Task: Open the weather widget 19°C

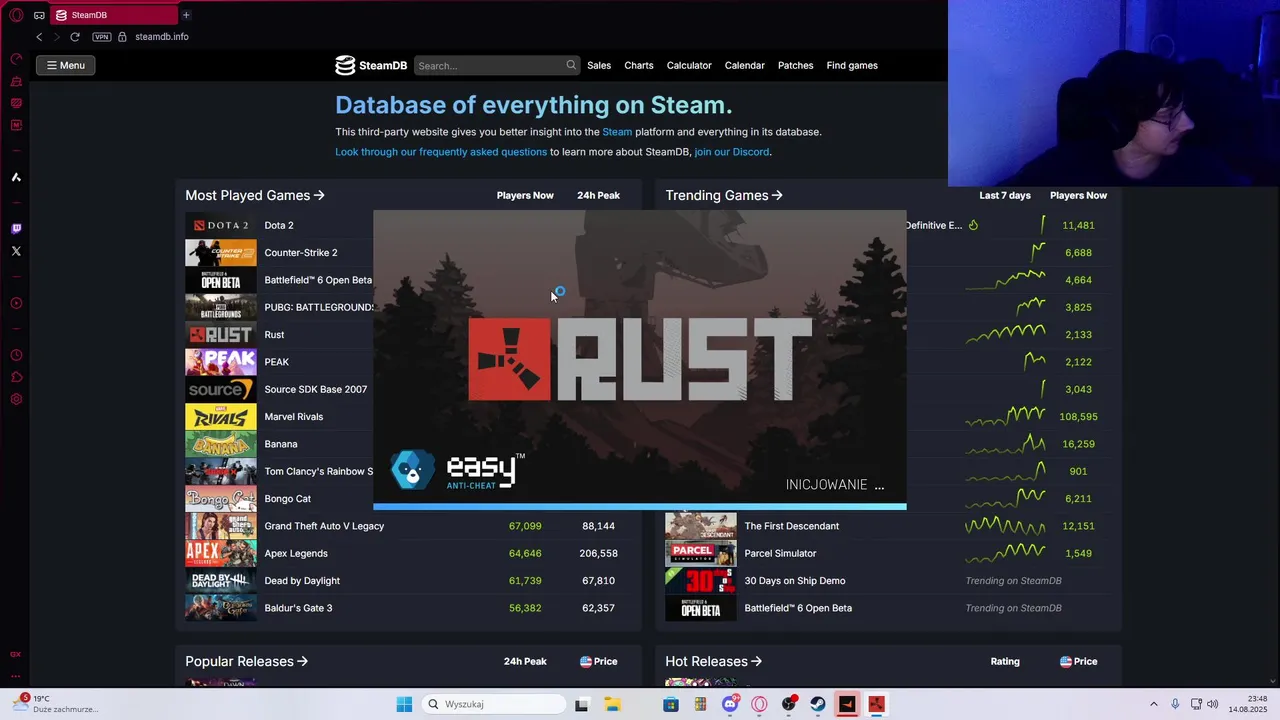Action: click(55, 704)
